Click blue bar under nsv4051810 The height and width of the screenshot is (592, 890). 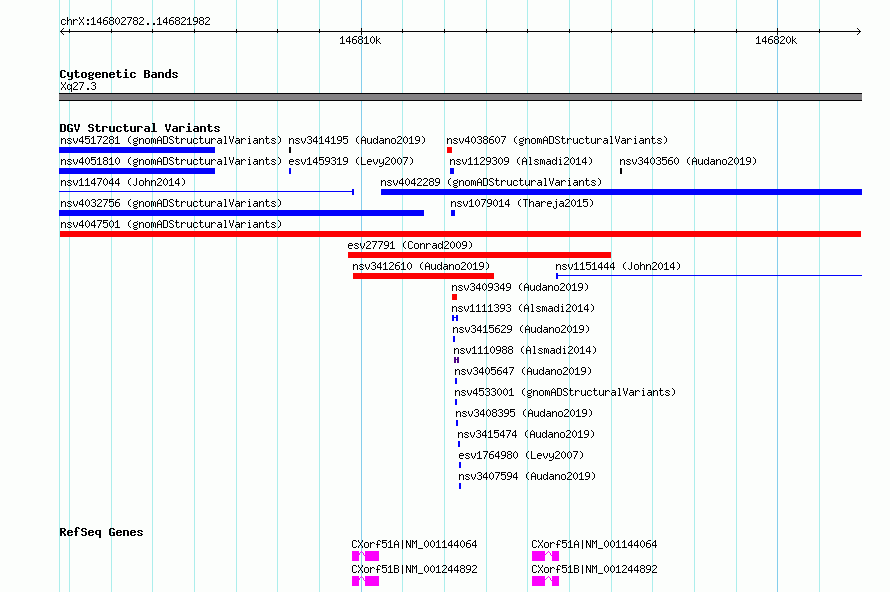[x=137, y=171]
